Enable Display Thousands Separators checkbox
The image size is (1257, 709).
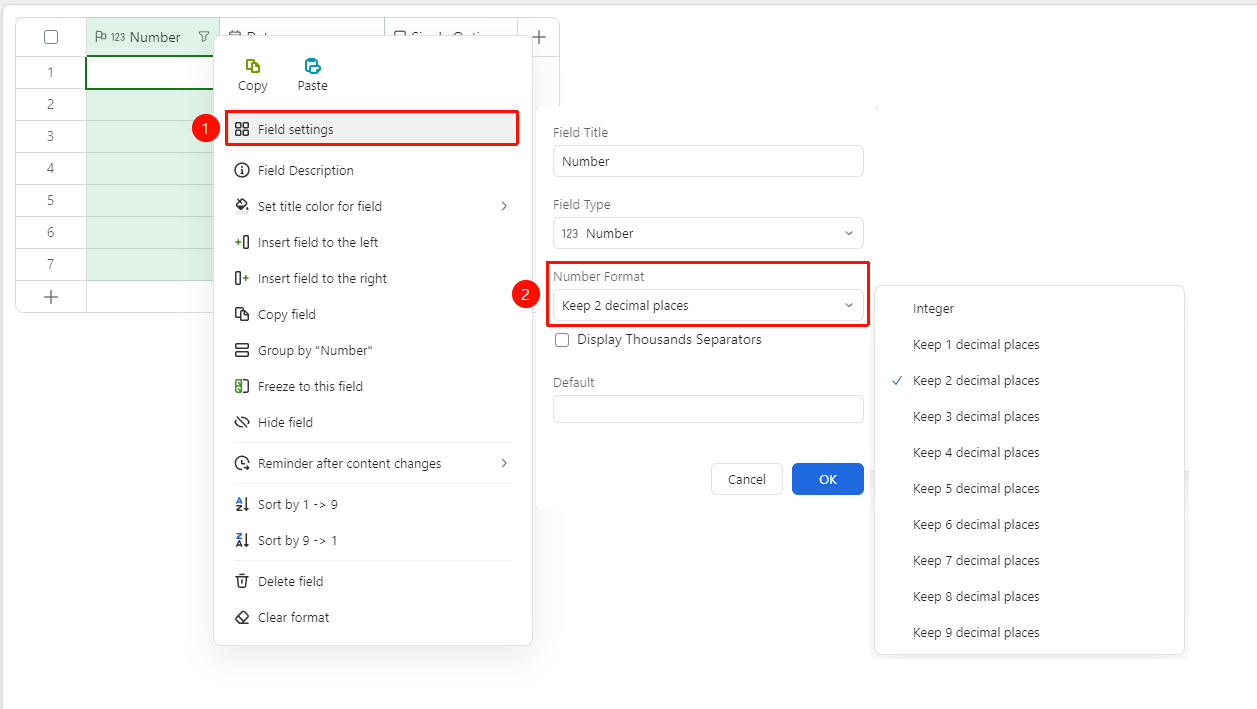pos(563,340)
